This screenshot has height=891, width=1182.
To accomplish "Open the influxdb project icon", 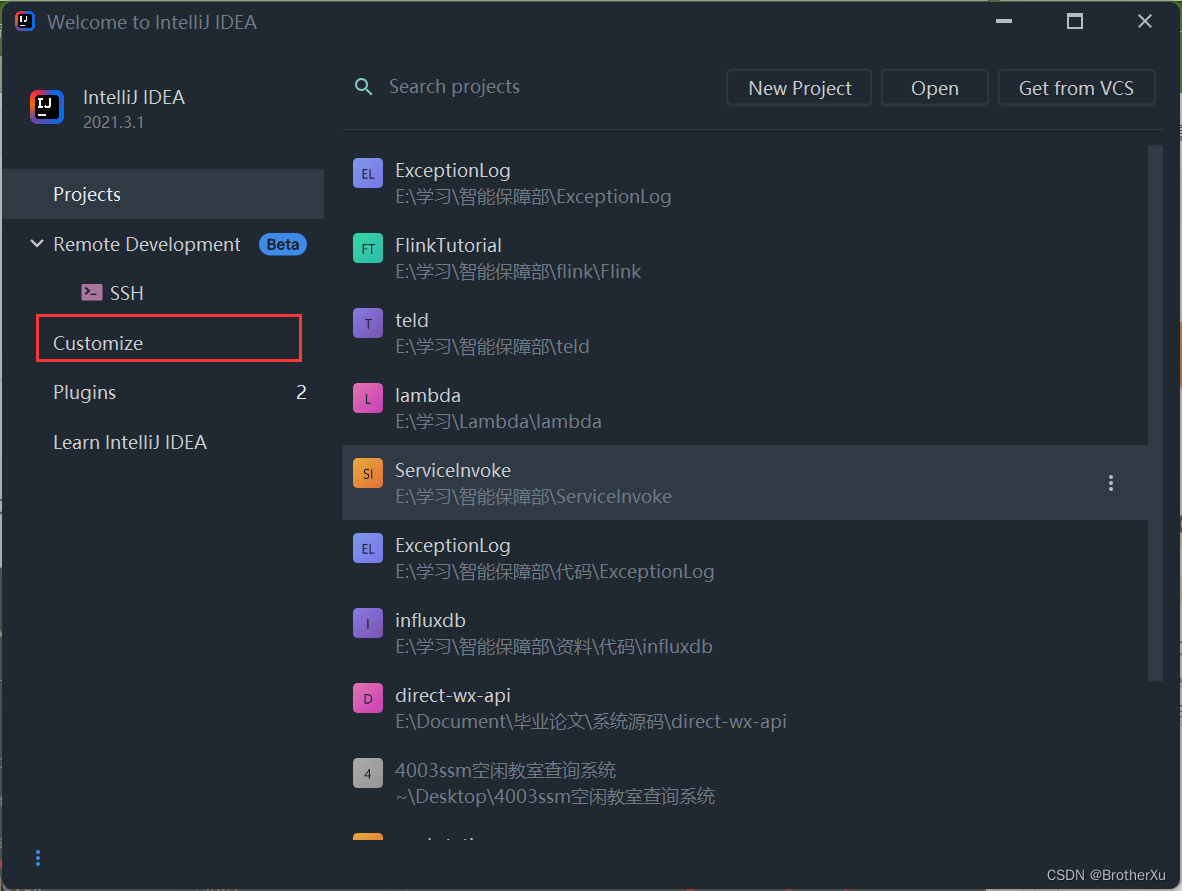I will click(x=367, y=622).
